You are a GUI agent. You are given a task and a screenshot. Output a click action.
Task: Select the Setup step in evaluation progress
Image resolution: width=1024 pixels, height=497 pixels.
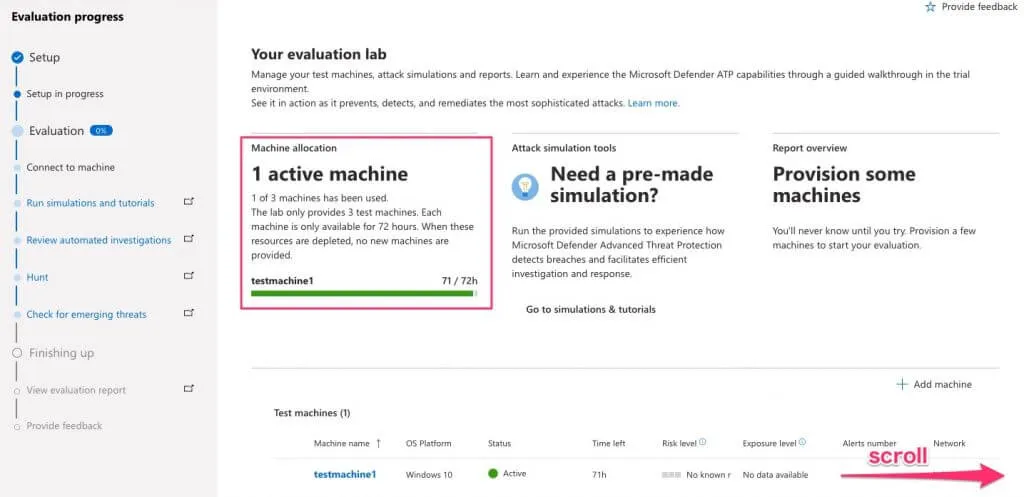(x=44, y=57)
